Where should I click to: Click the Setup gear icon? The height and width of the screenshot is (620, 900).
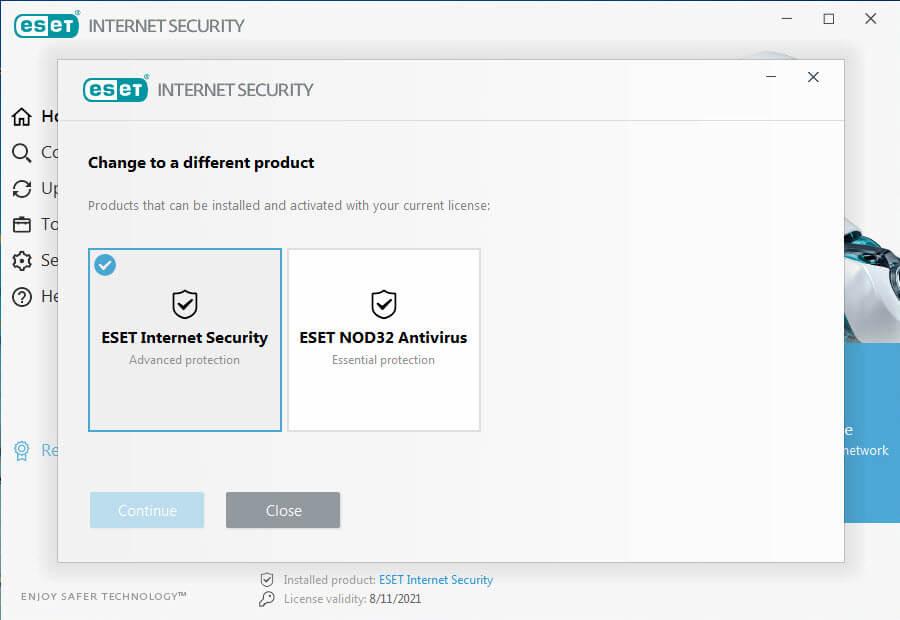tap(21, 261)
